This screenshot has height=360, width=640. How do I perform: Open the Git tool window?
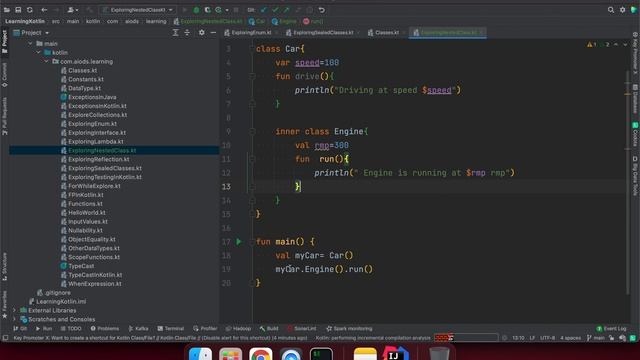pos(20,329)
